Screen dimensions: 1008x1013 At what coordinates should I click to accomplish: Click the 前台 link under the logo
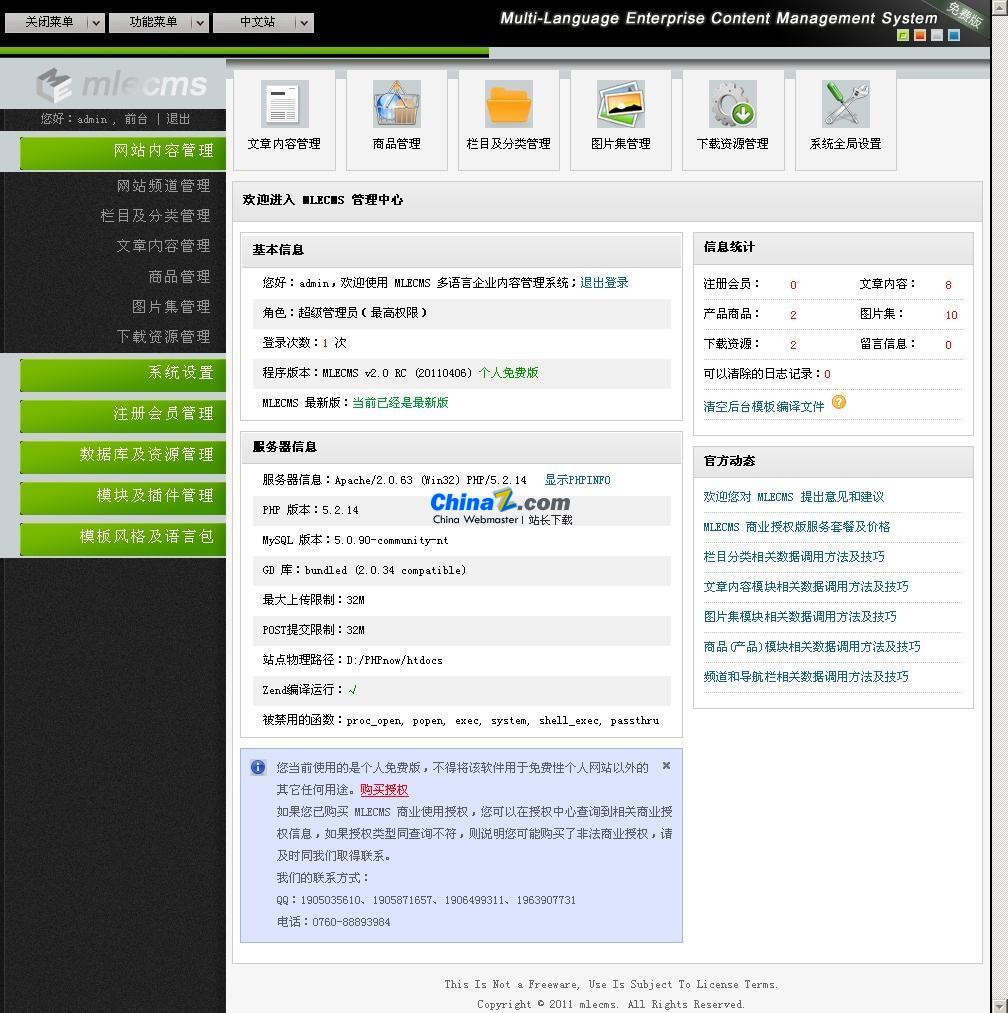click(x=136, y=119)
